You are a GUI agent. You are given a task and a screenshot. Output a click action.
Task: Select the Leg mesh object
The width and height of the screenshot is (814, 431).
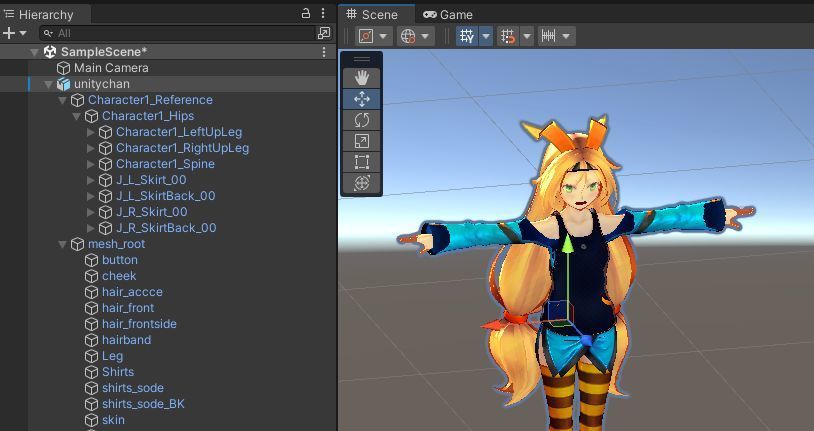point(113,356)
